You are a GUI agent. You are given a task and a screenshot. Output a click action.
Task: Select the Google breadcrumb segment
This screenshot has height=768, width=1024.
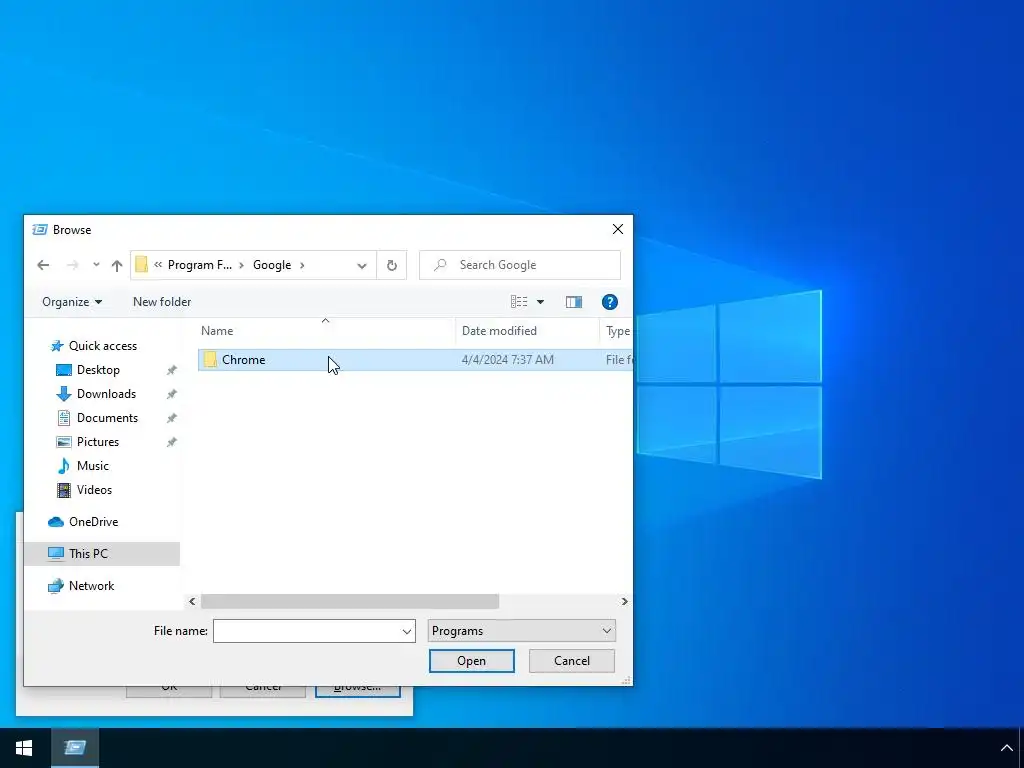(272, 265)
